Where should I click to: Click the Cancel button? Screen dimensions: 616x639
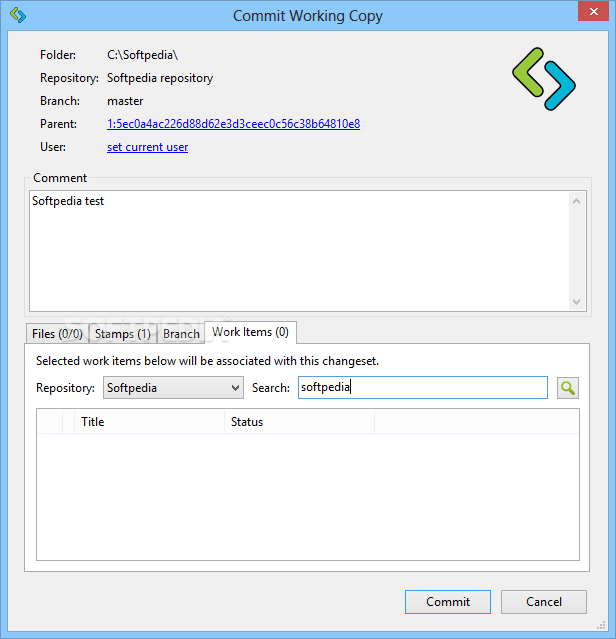coord(543,602)
